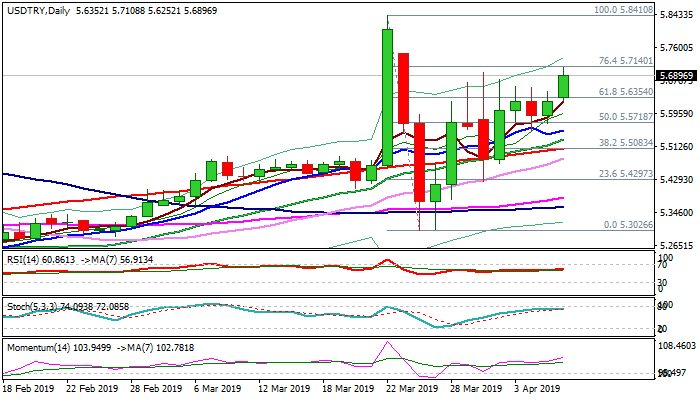700x400 pixels.
Task: Click the last green candle on the chart
Action: tap(564, 86)
